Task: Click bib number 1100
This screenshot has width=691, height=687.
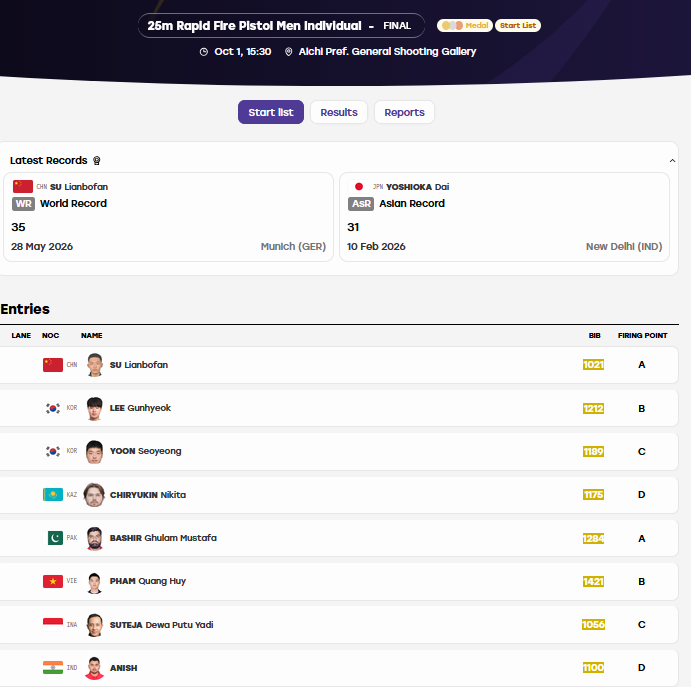Action: pos(593,668)
